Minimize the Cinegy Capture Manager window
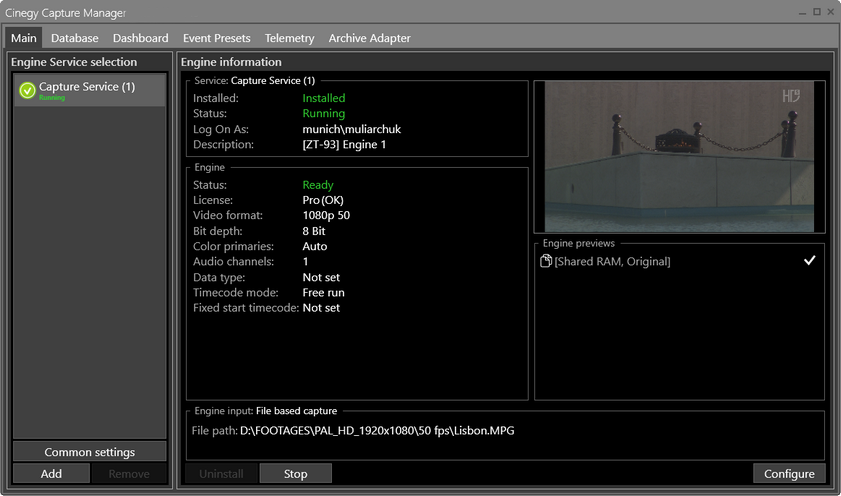This screenshot has height=496, width=841. tap(802, 12)
